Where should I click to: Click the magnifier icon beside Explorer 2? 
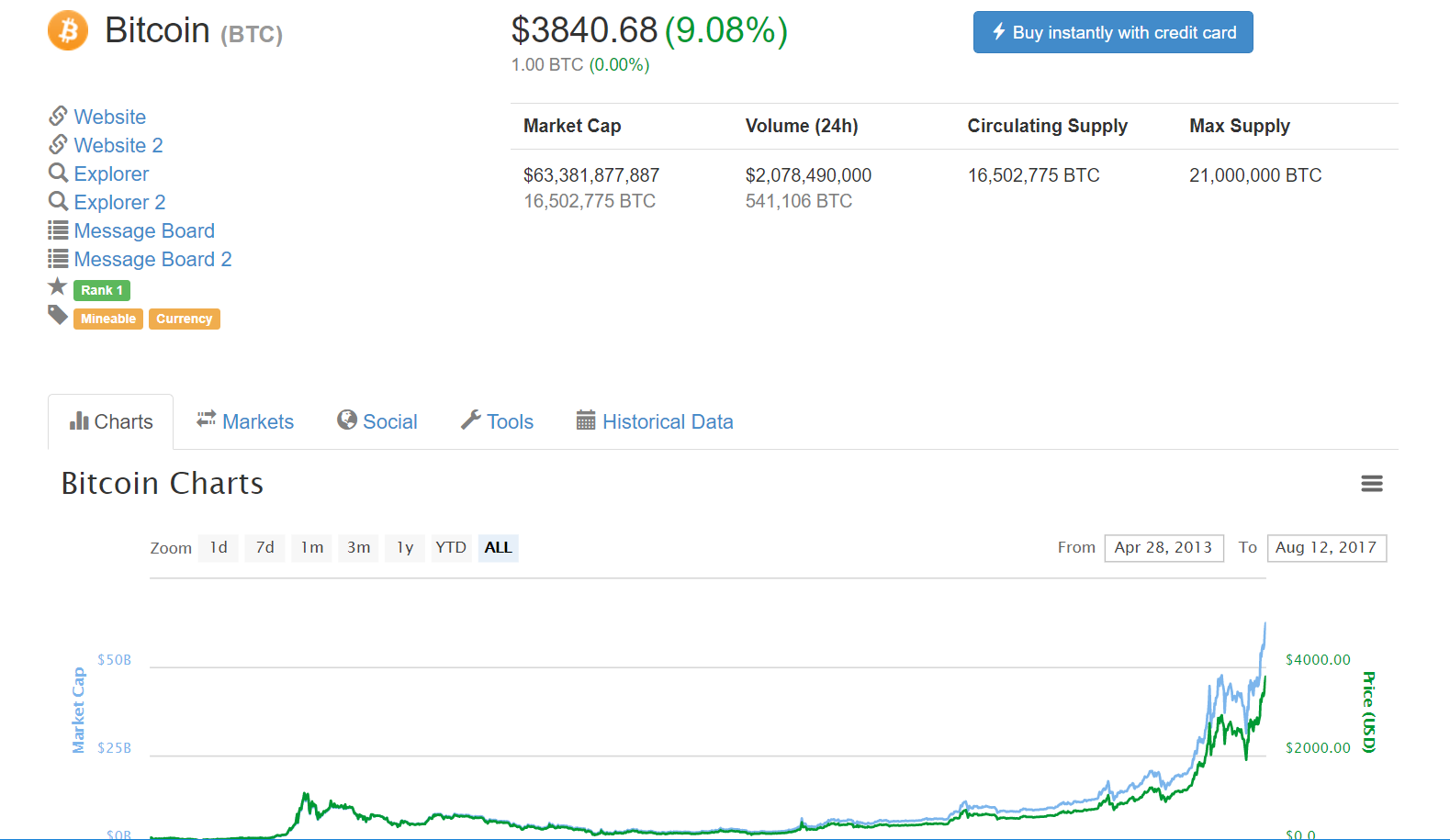(58, 201)
